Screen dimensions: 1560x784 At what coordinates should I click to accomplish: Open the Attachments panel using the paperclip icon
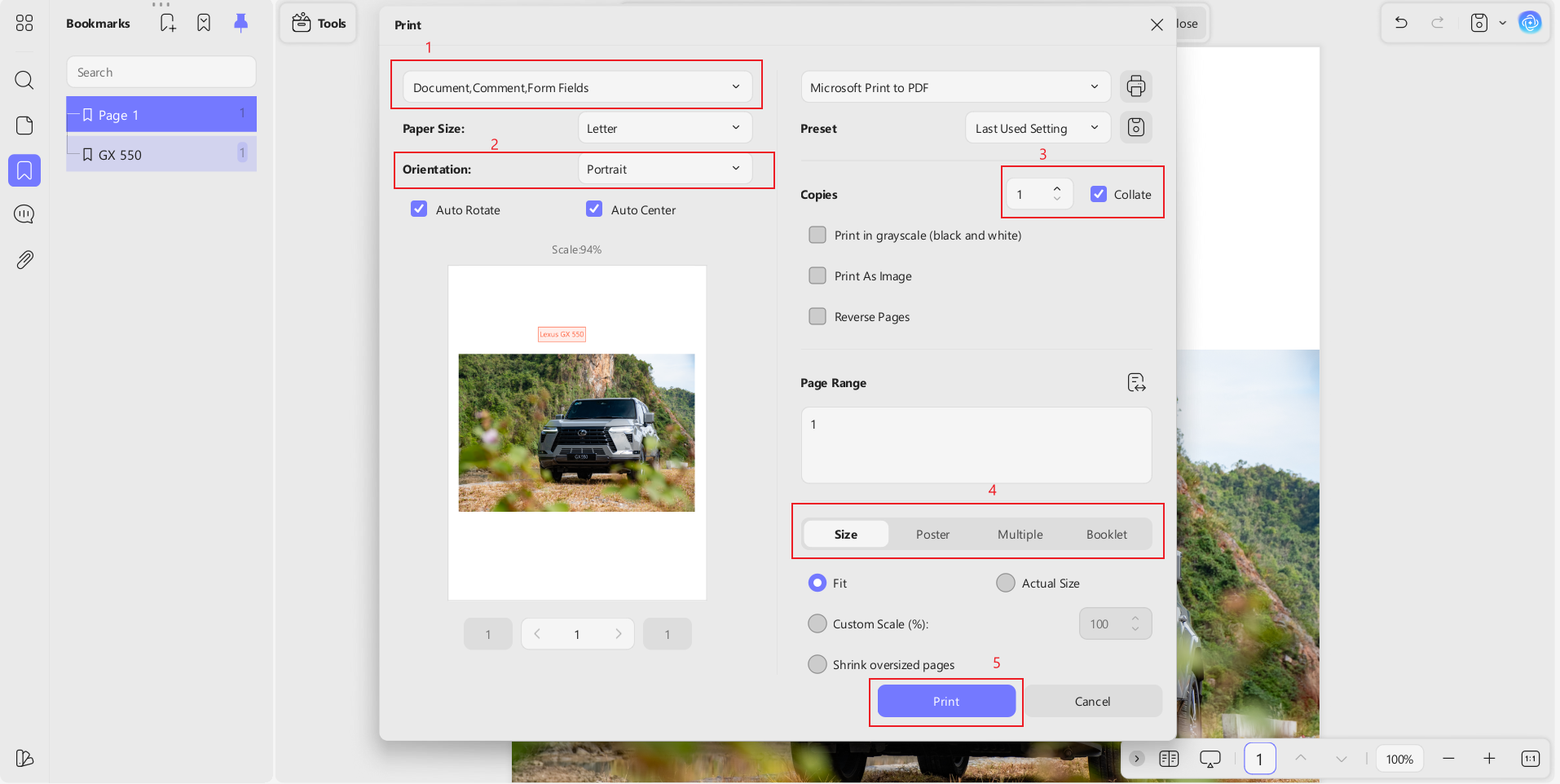click(x=24, y=259)
